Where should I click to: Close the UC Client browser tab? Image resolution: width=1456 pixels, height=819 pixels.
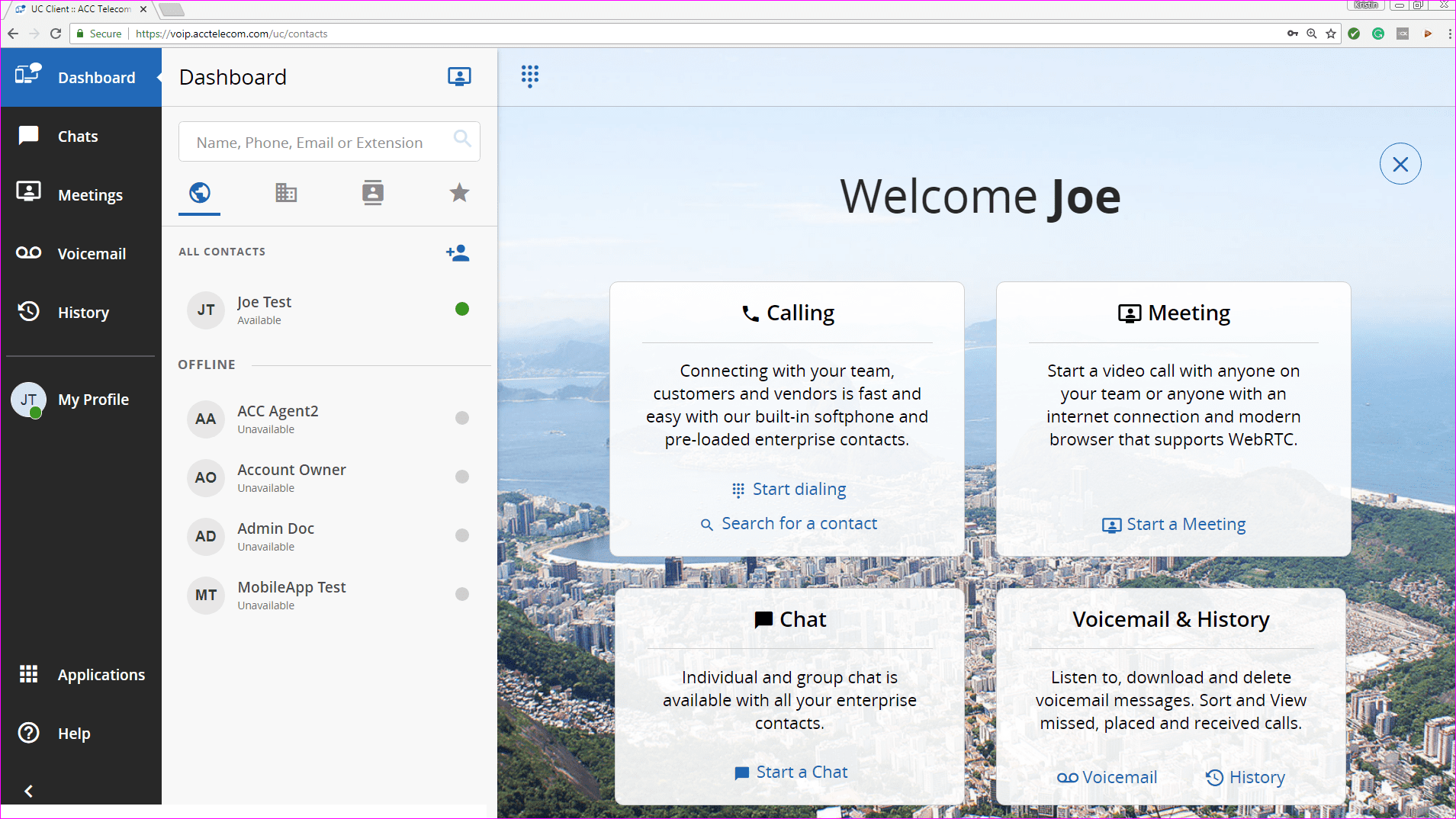click(x=143, y=9)
